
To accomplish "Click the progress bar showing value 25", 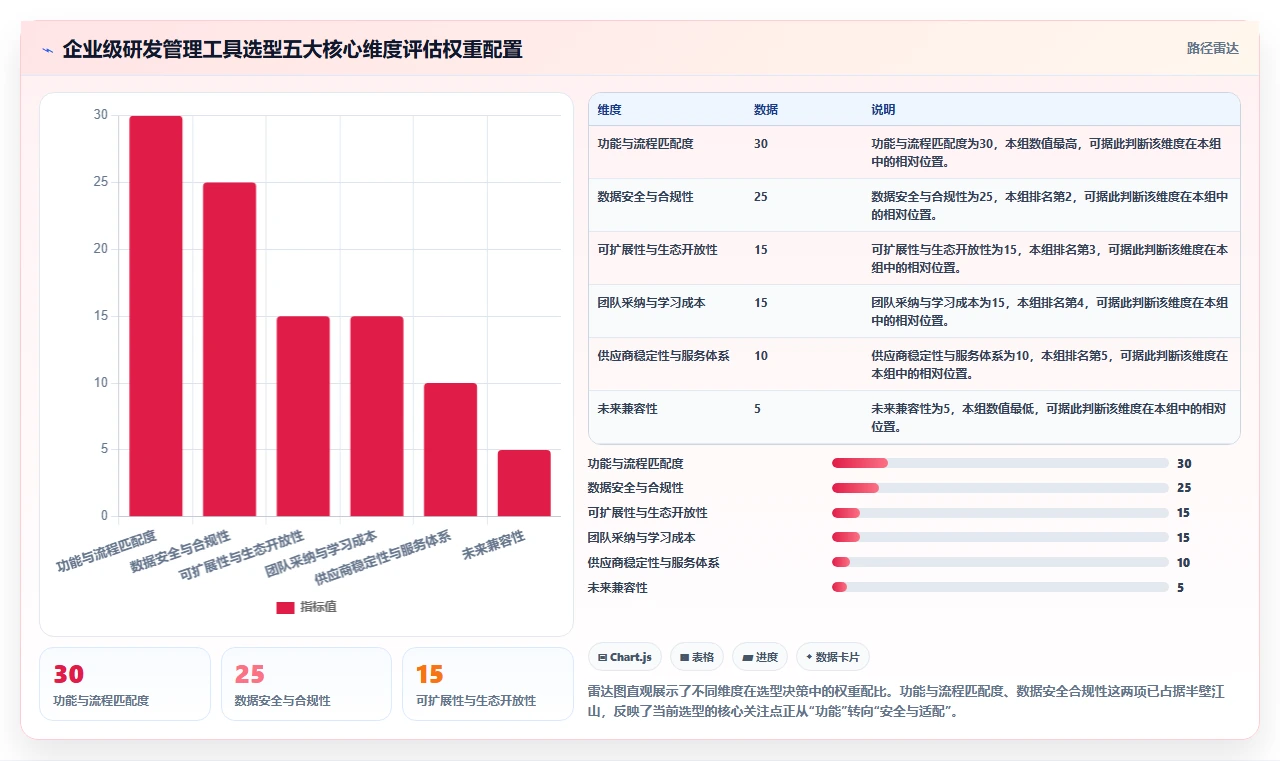I will pyautogui.click(x=1000, y=488).
